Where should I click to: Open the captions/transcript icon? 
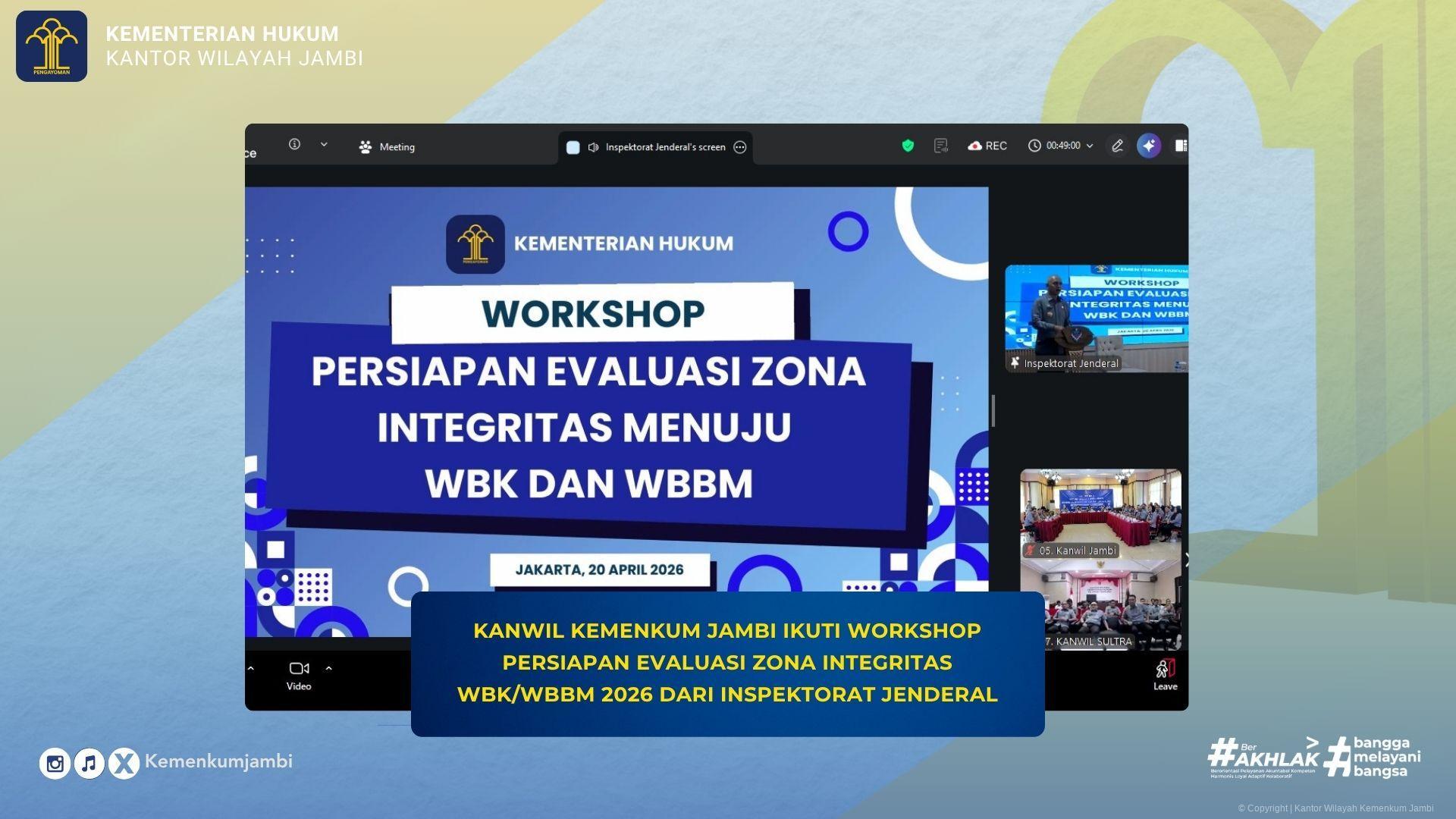pos(941,146)
